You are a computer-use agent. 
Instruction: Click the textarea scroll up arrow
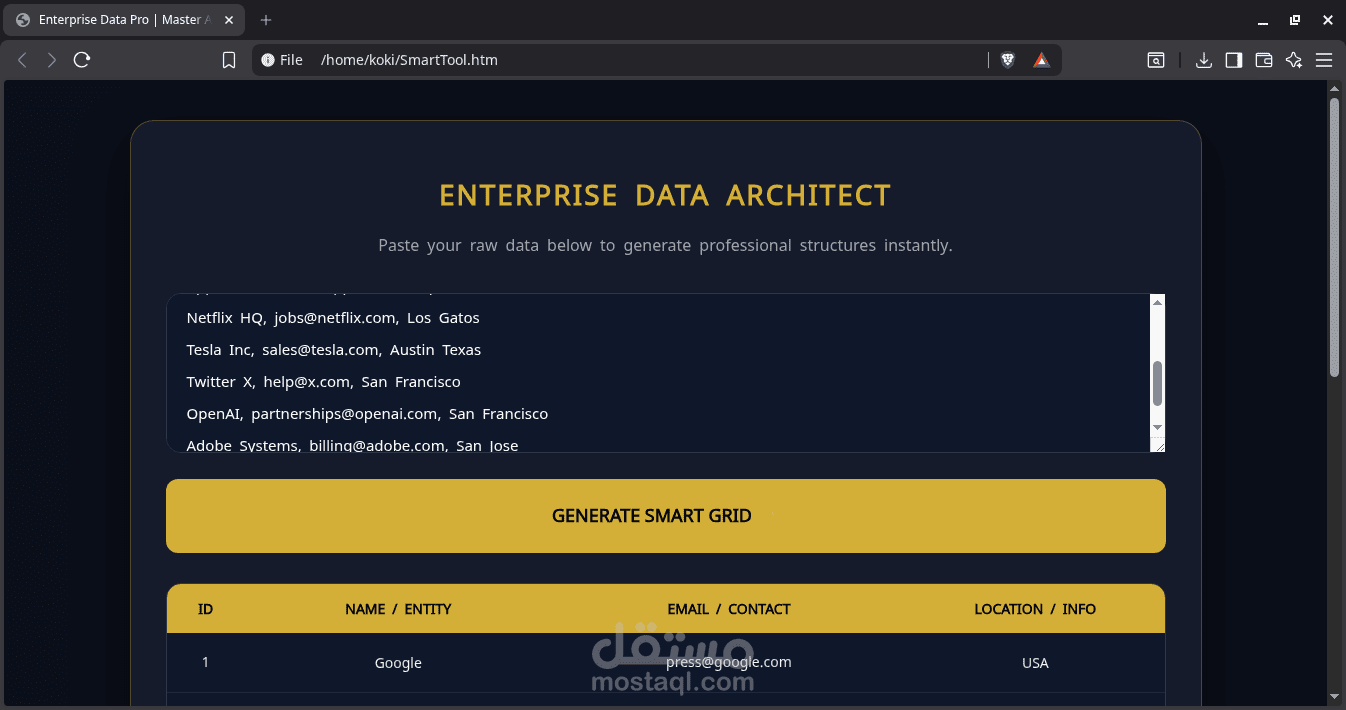(x=1158, y=302)
